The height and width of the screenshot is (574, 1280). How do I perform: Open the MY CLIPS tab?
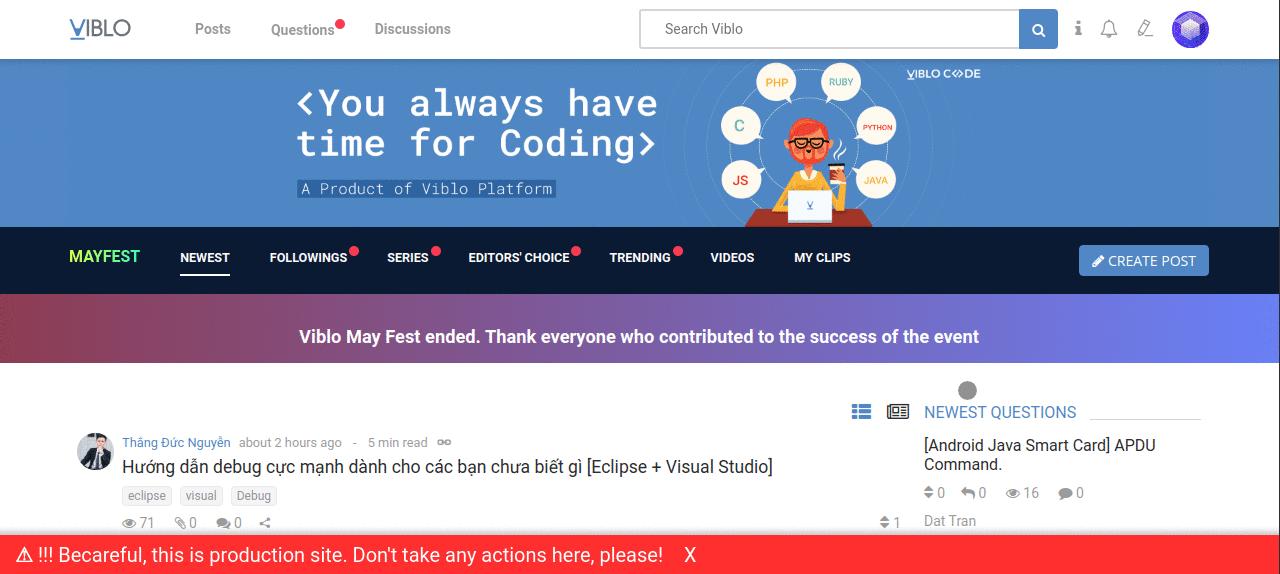822,257
